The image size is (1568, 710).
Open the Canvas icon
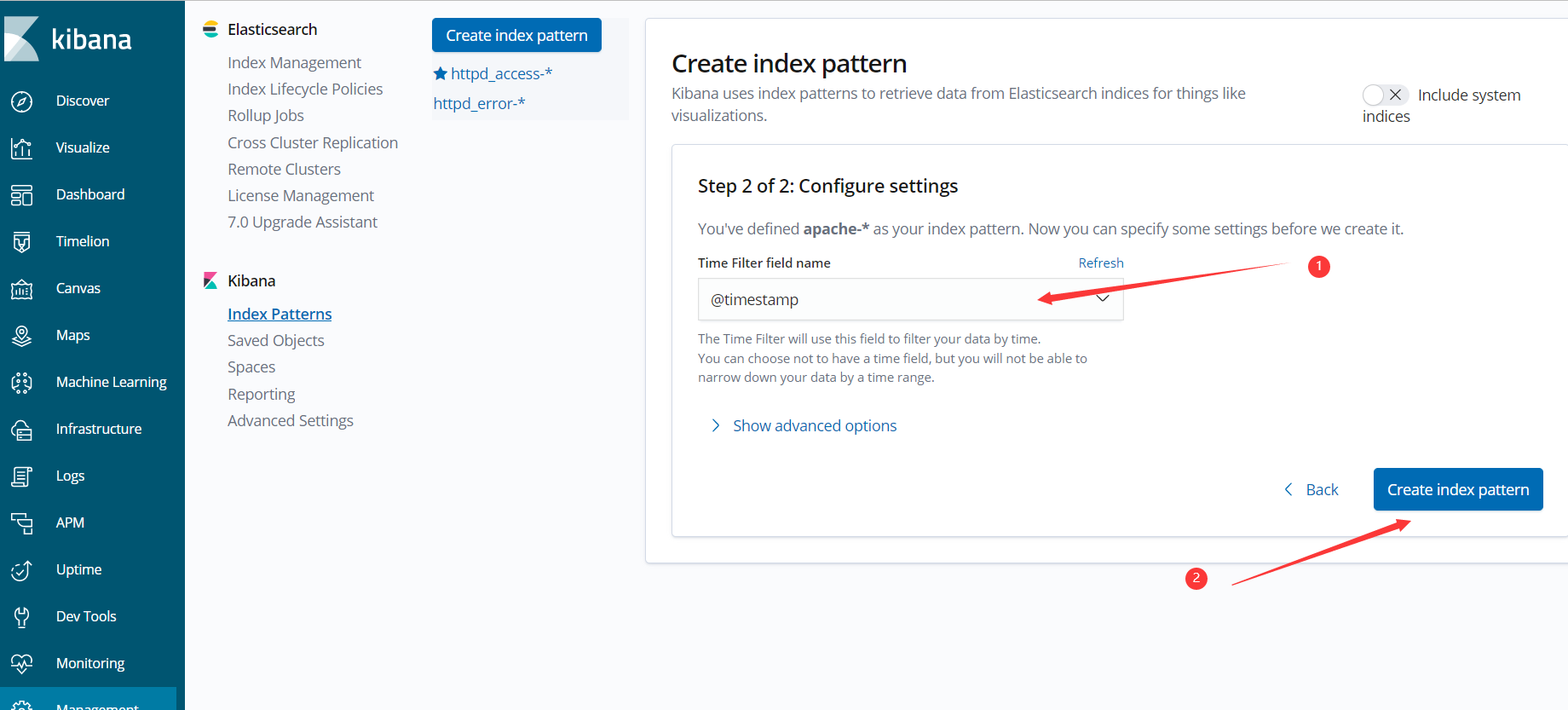click(22, 289)
